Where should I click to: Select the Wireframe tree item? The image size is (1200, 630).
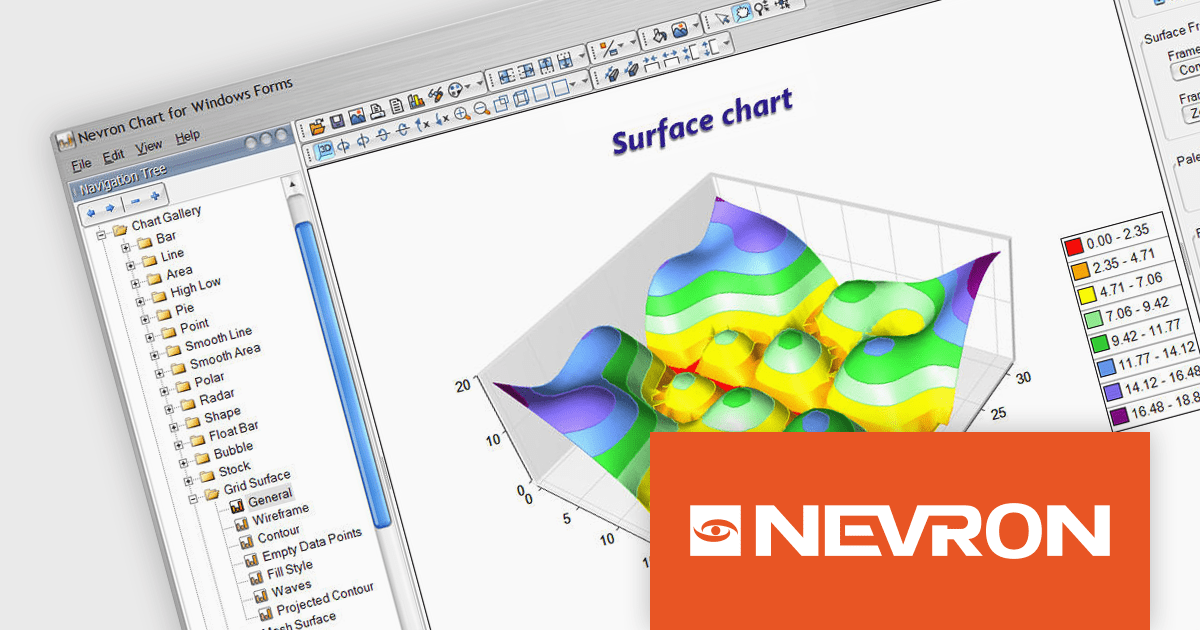point(280,515)
